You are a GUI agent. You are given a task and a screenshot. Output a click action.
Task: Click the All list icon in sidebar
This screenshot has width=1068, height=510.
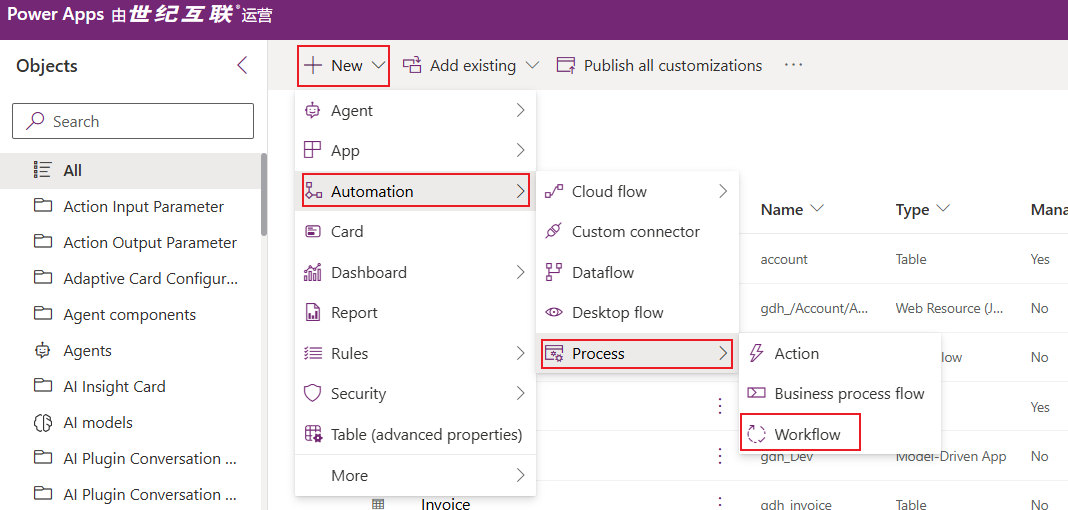pos(42,170)
